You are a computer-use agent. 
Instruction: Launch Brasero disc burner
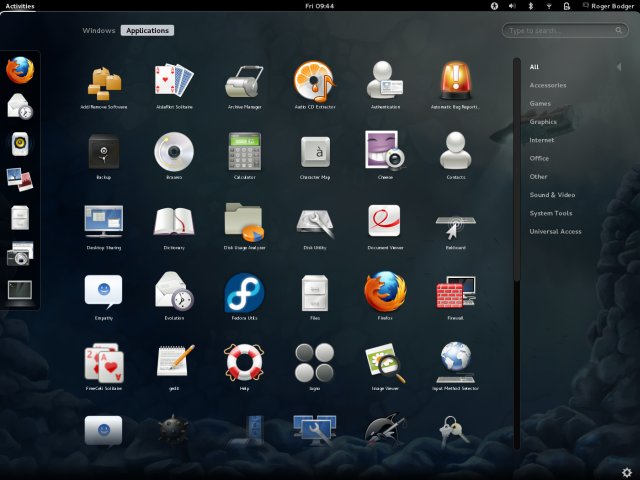click(174, 155)
